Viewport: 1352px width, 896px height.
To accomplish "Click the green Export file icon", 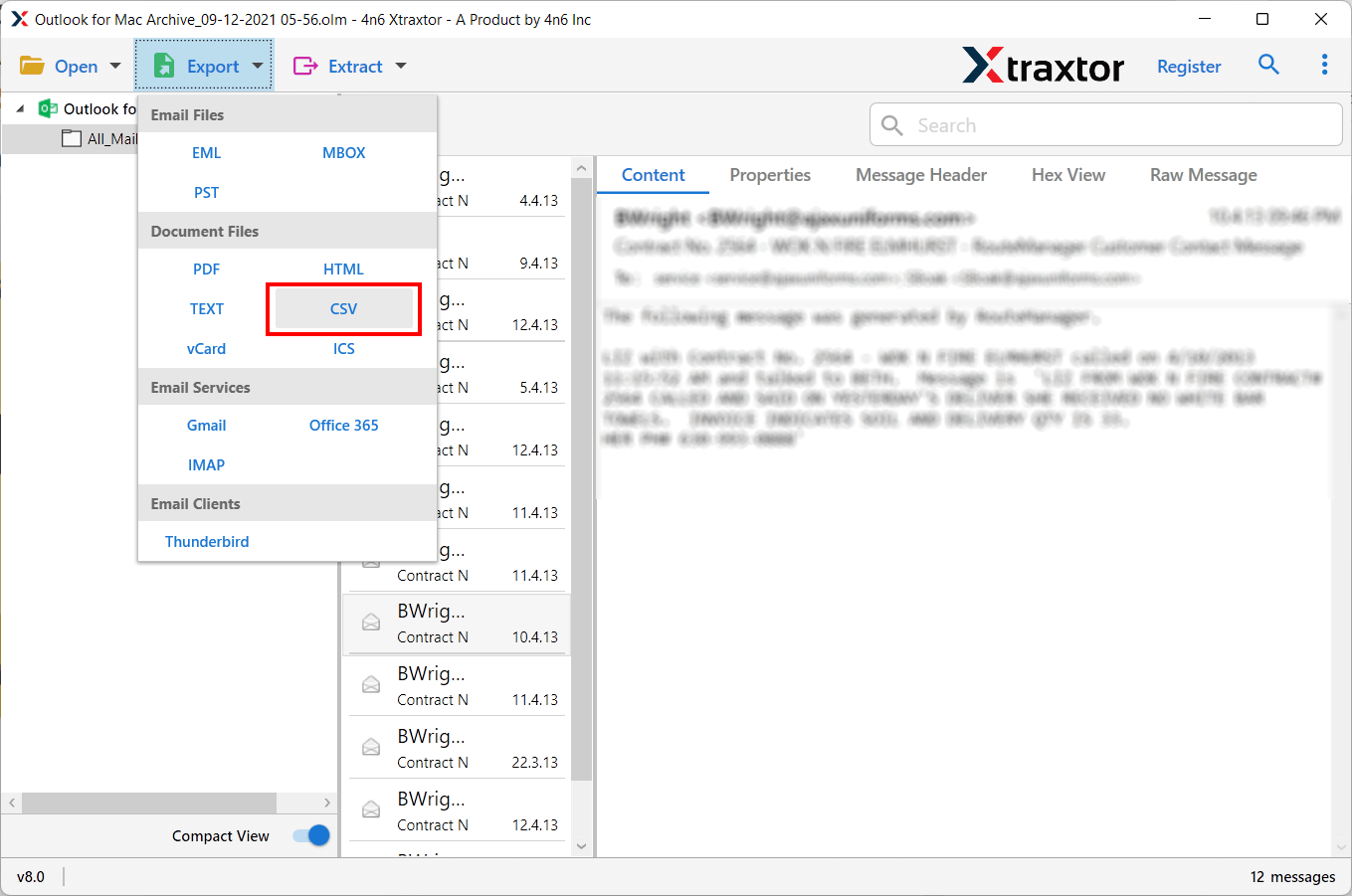I will [164, 66].
